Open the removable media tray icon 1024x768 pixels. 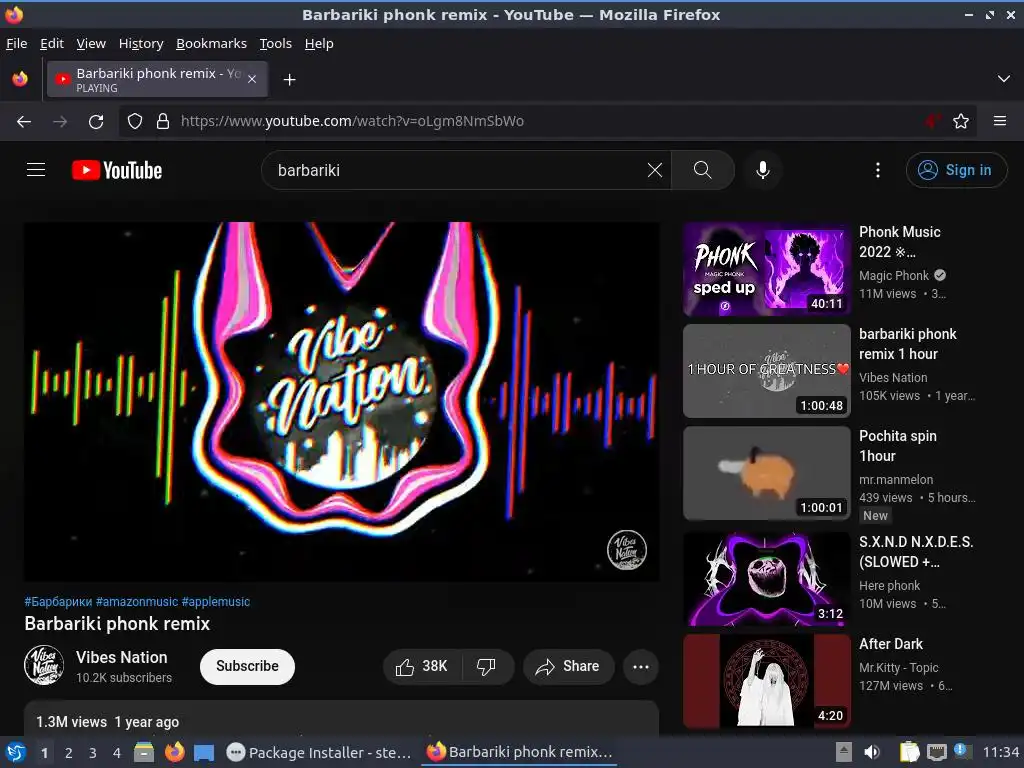(844, 752)
